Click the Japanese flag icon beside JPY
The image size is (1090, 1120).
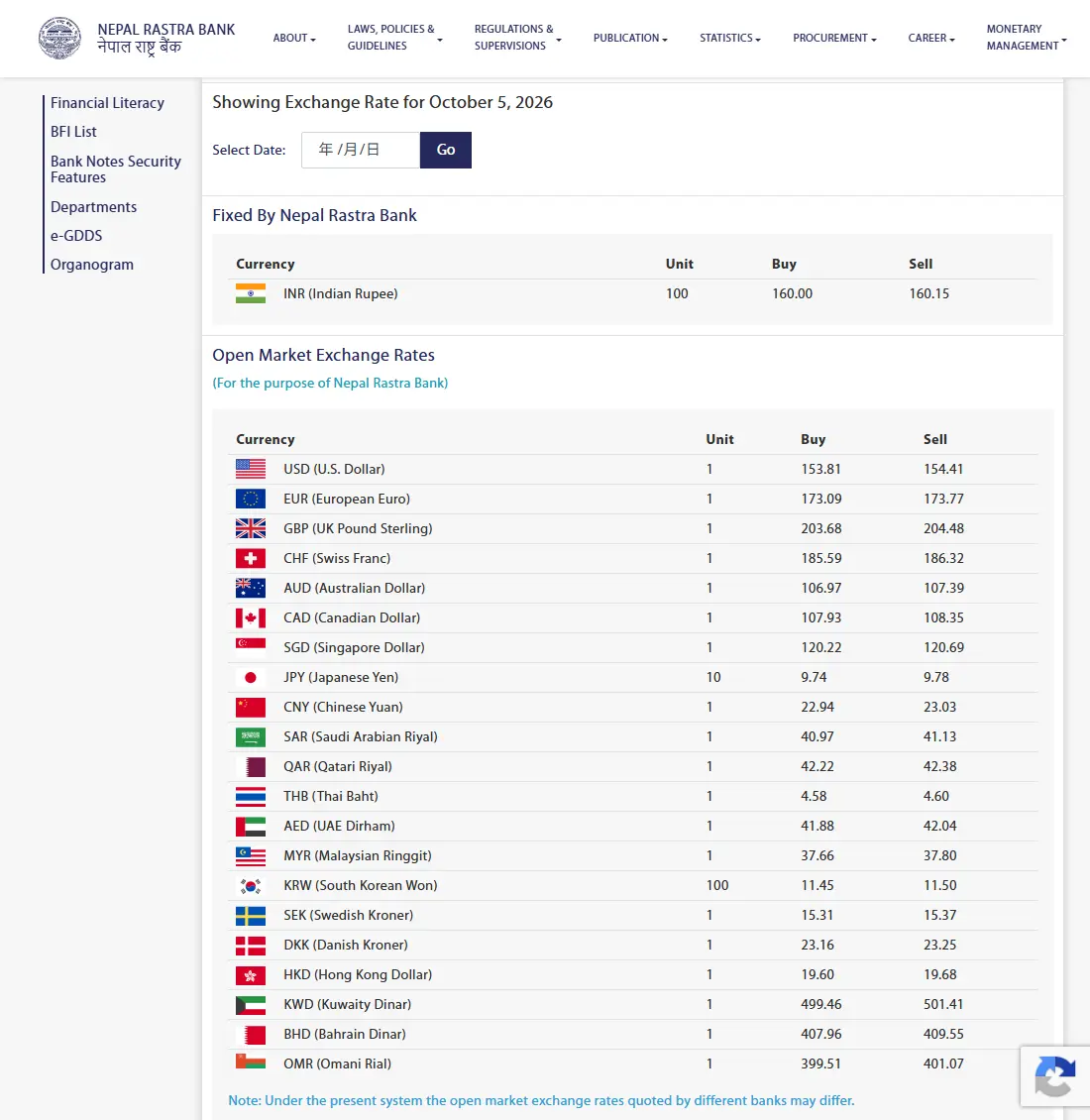(251, 677)
